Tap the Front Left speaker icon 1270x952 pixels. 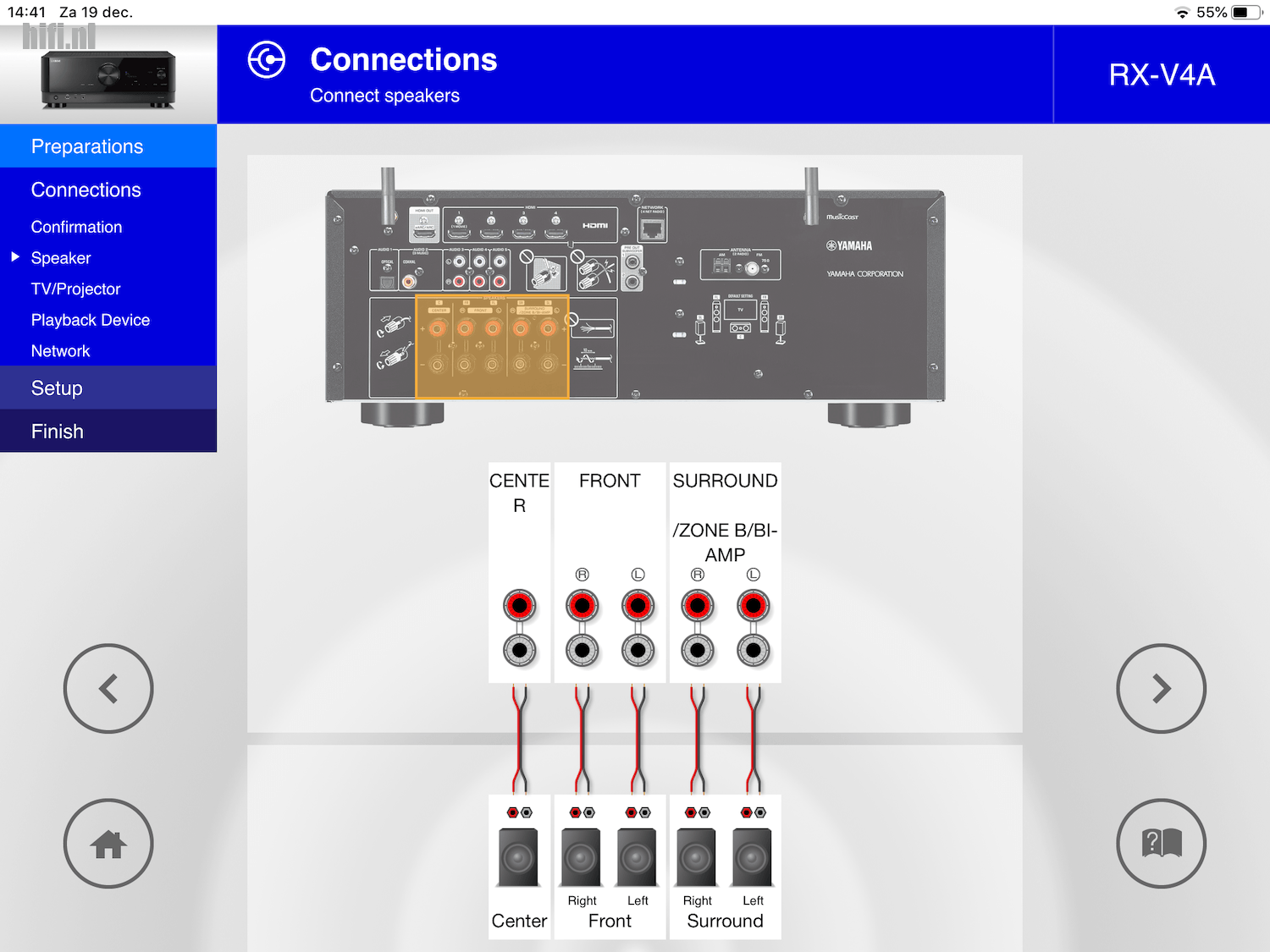tap(638, 857)
